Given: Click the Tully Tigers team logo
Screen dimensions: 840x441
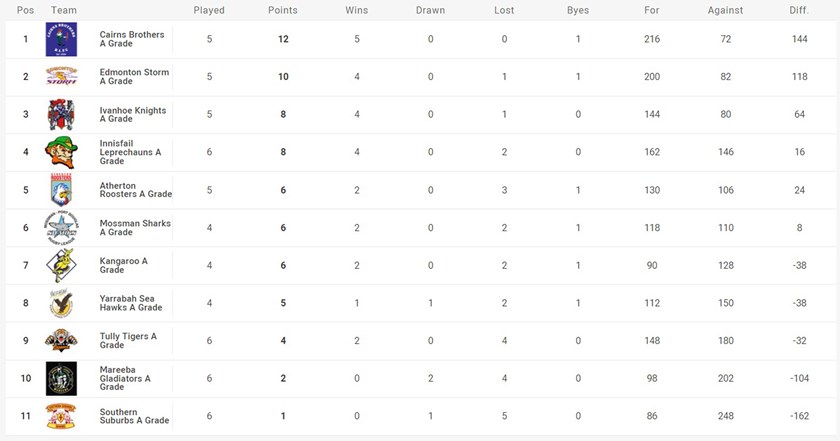Looking at the screenshot, I should click(61, 341).
